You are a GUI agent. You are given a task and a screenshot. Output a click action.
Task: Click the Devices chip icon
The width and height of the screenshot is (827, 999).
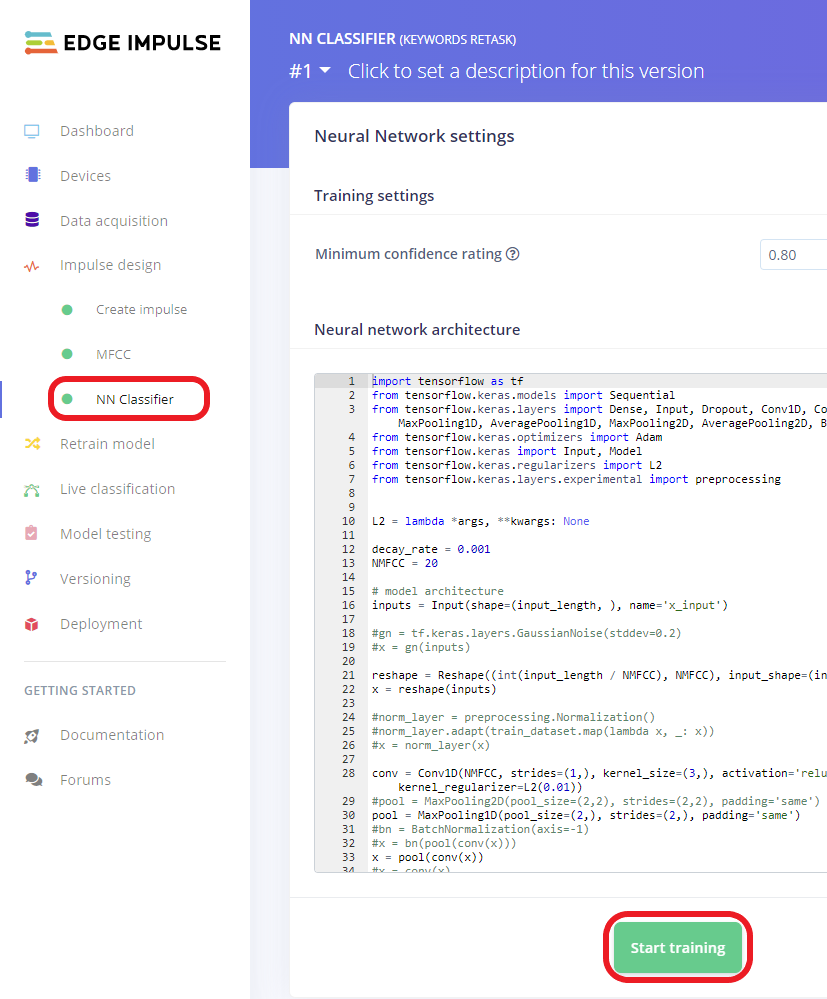(32, 175)
